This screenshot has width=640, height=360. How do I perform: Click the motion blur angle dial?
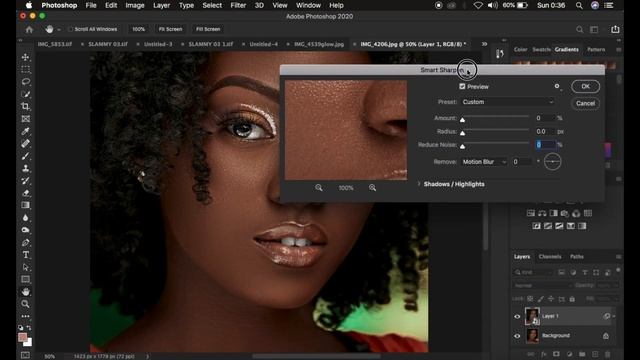tap(552, 162)
